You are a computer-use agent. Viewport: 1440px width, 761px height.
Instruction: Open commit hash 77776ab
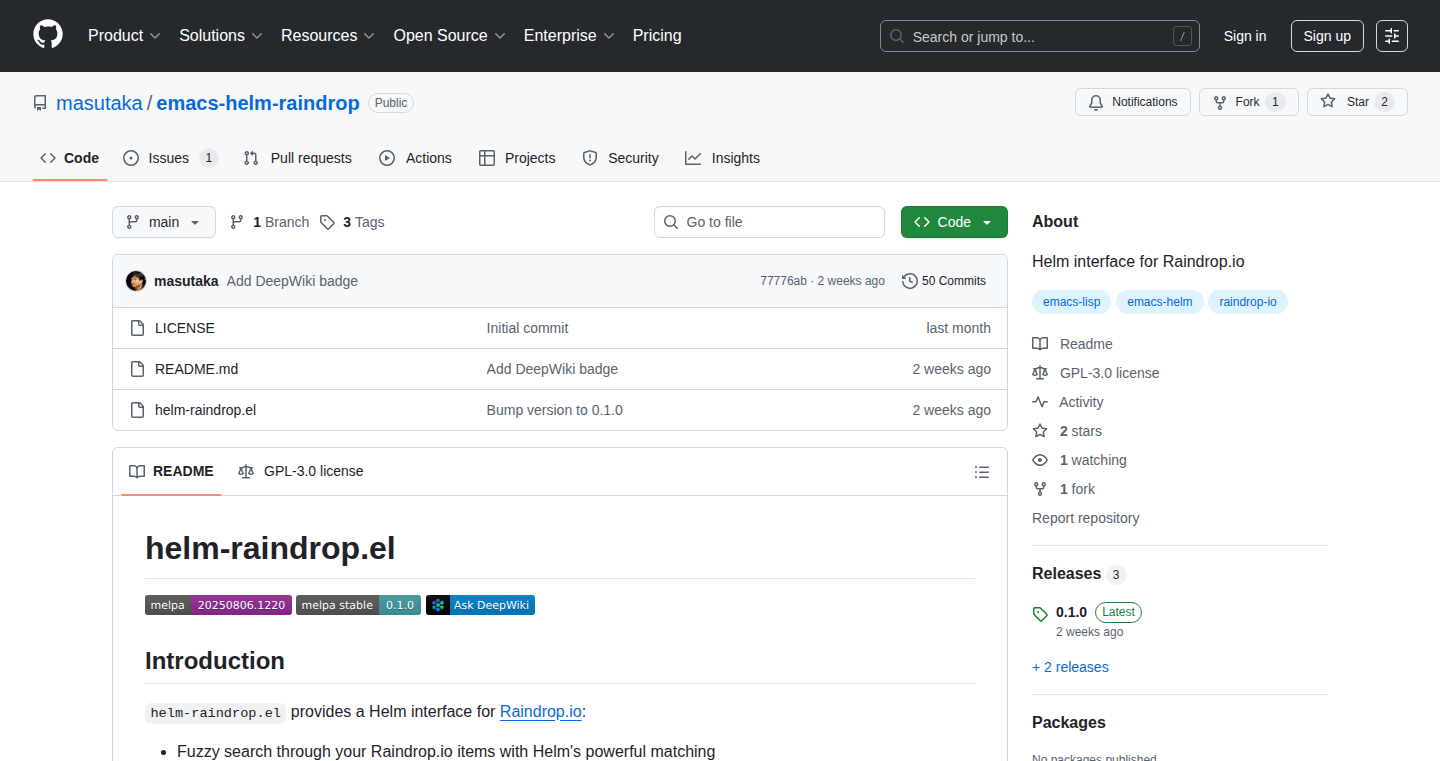tap(783, 281)
